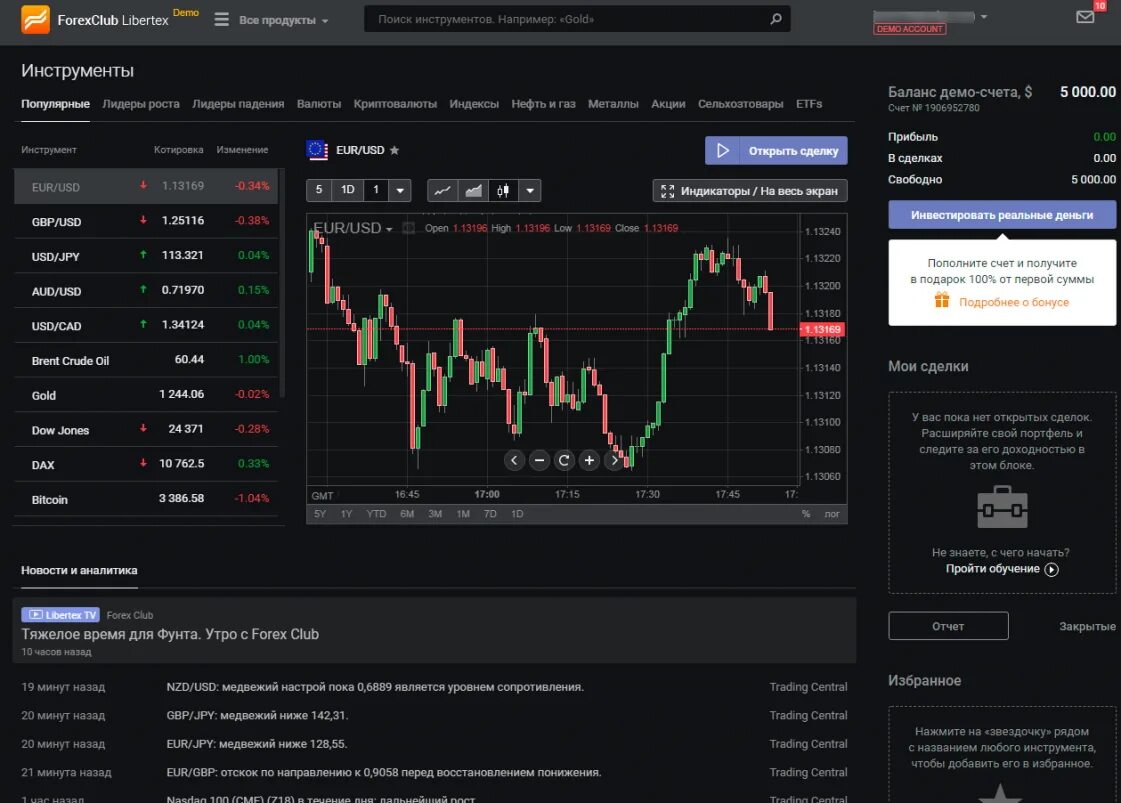The height and width of the screenshot is (803, 1121).
Task: Open the Closed deals link
Action: (x=1087, y=626)
